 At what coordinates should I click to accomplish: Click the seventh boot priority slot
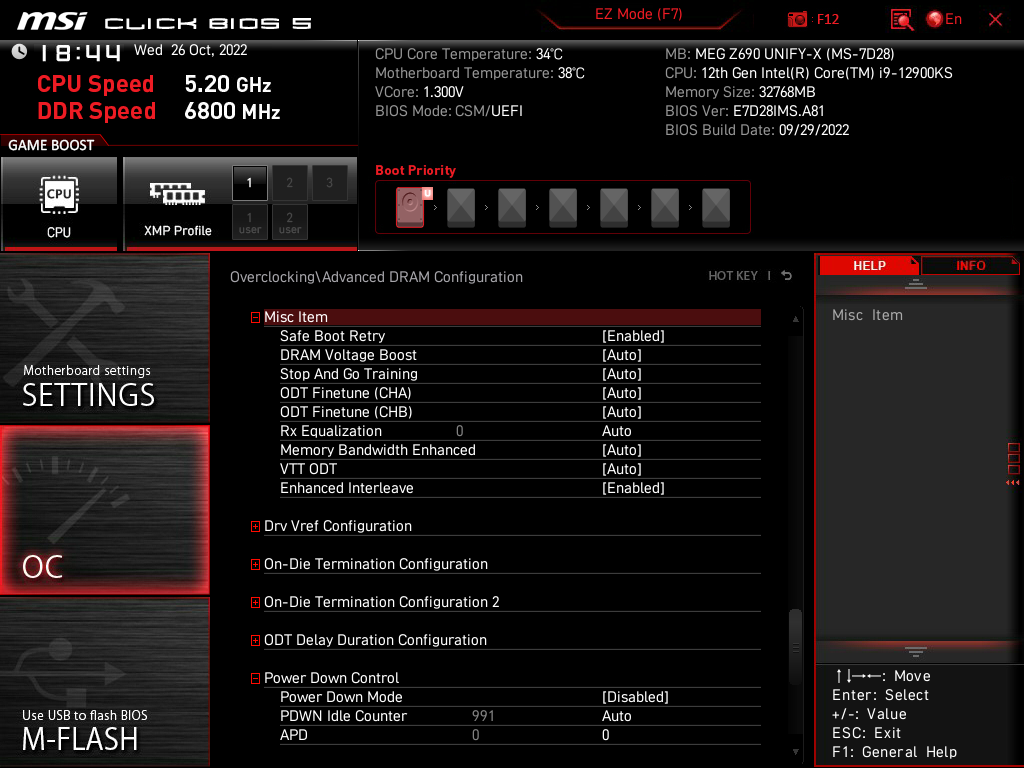(716, 208)
